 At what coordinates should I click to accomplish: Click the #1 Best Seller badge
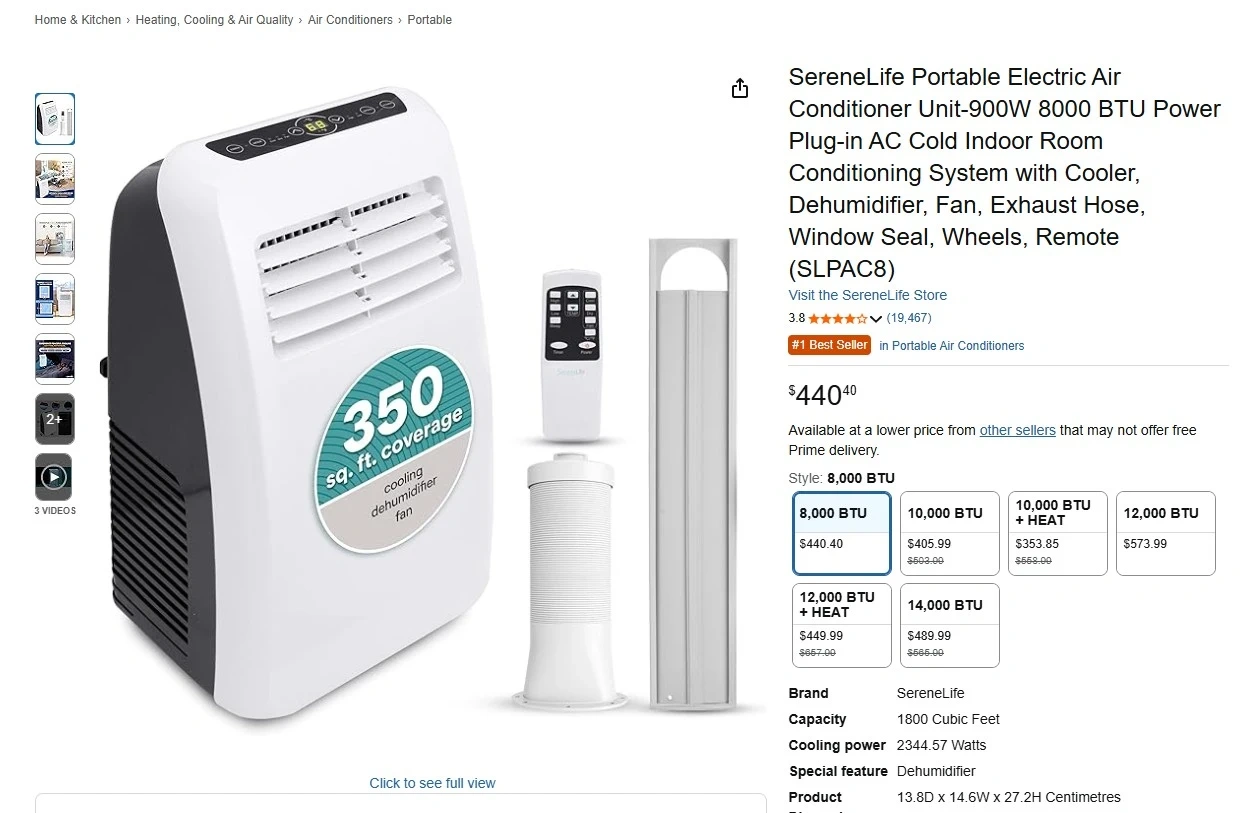coord(830,345)
